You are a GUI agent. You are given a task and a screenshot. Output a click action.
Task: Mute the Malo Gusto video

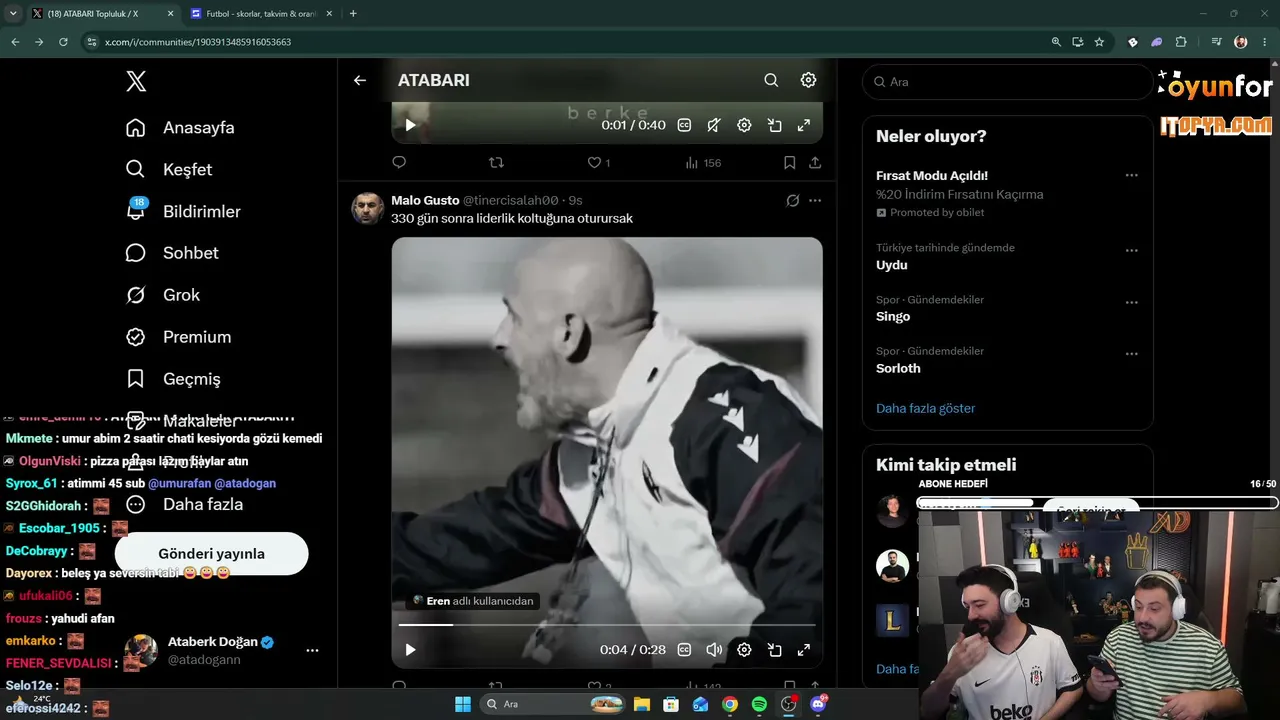714,649
